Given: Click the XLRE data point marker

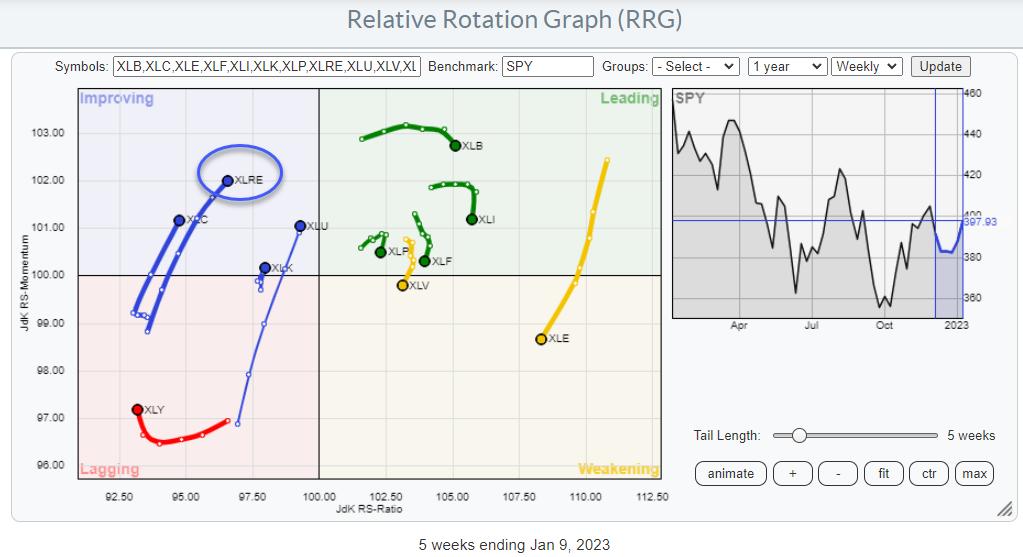Looking at the screenshot, I should point(227,181).
